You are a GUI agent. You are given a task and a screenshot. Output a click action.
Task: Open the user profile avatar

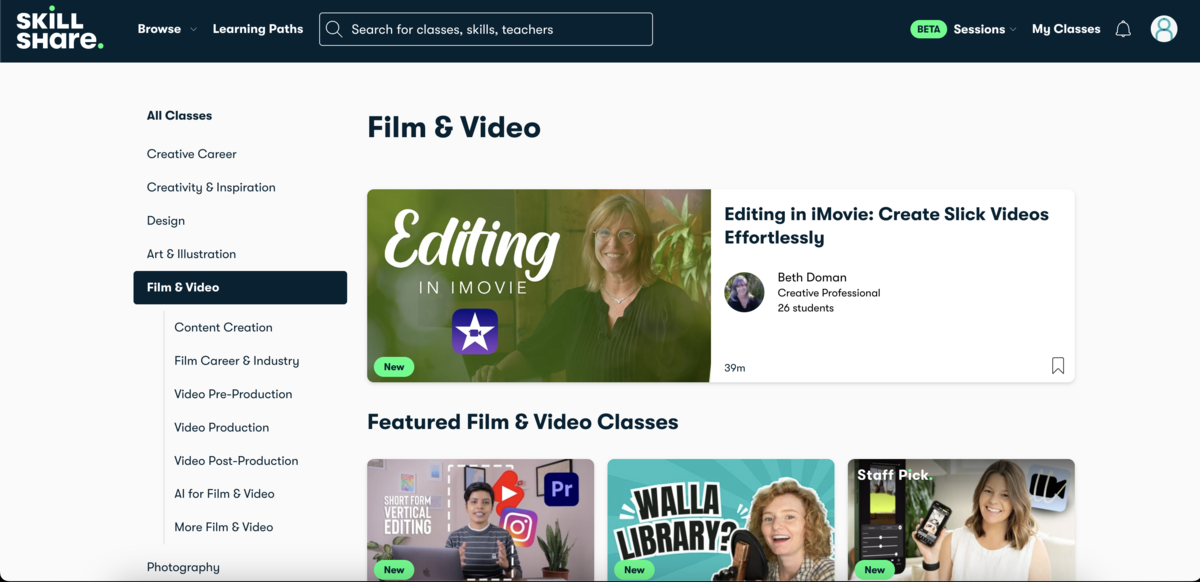coord(1164,29)
